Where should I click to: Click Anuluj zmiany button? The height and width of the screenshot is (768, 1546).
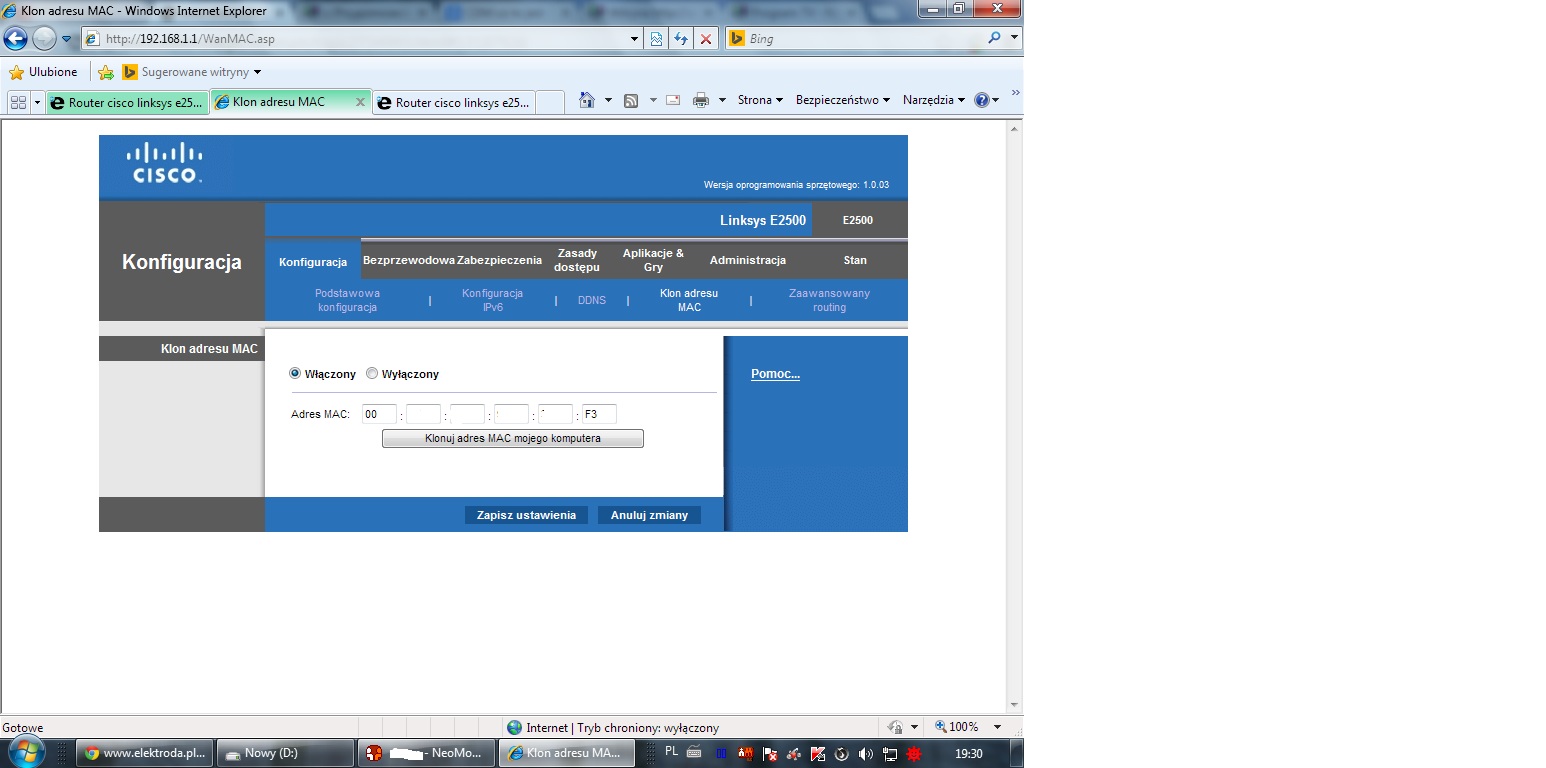(x=649, y=515)
